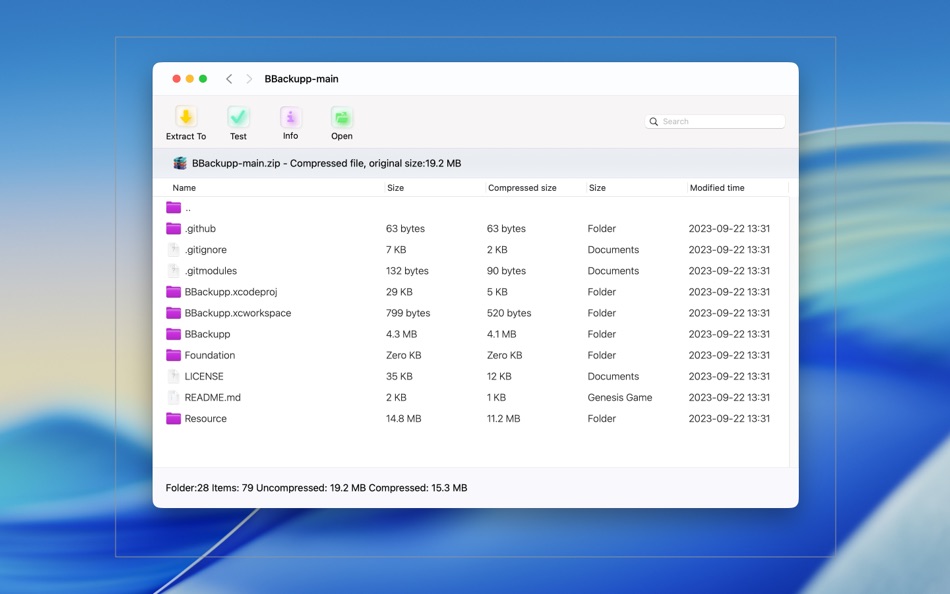Sort by the Name column header

pos(184,188)
